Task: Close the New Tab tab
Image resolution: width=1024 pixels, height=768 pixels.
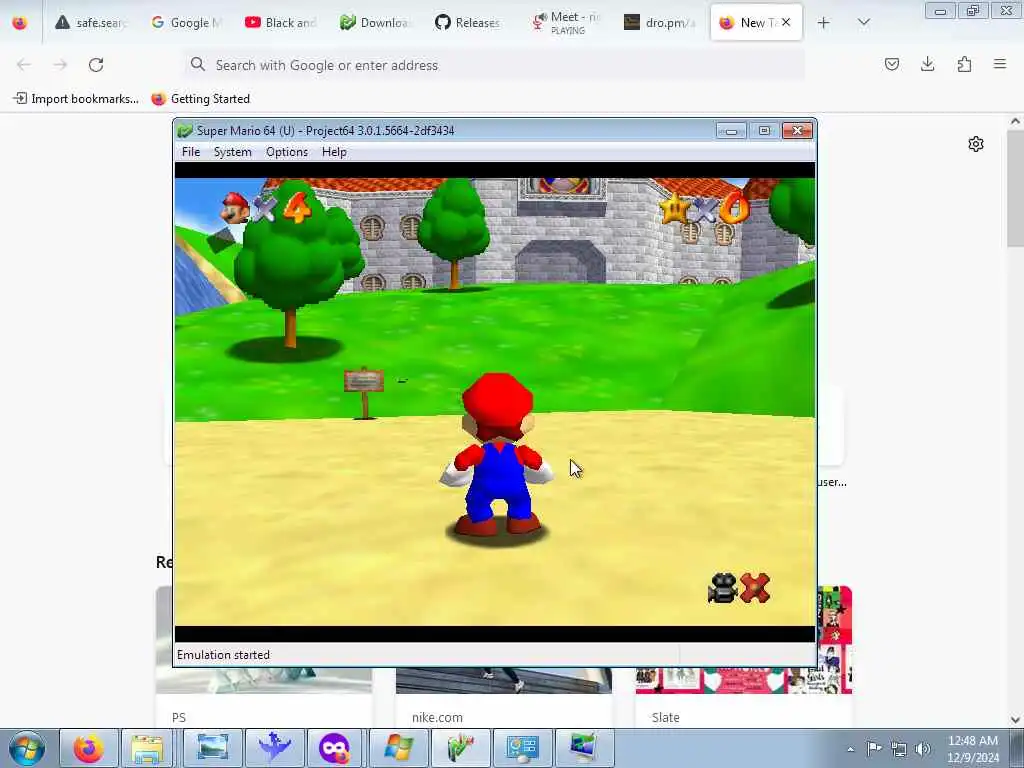Action: [x=786, y=22]
